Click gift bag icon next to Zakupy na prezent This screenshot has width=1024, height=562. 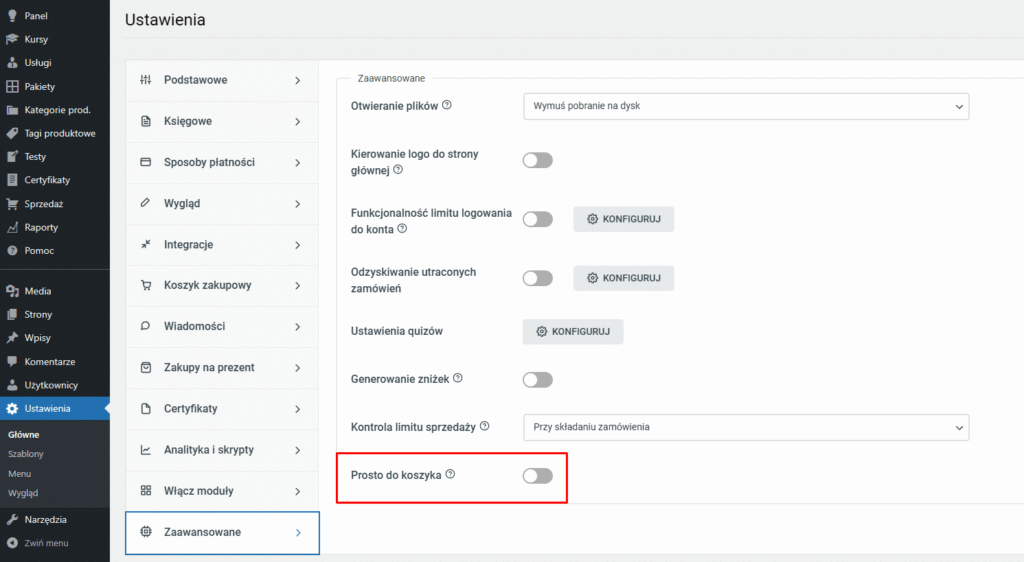[146, 367]
